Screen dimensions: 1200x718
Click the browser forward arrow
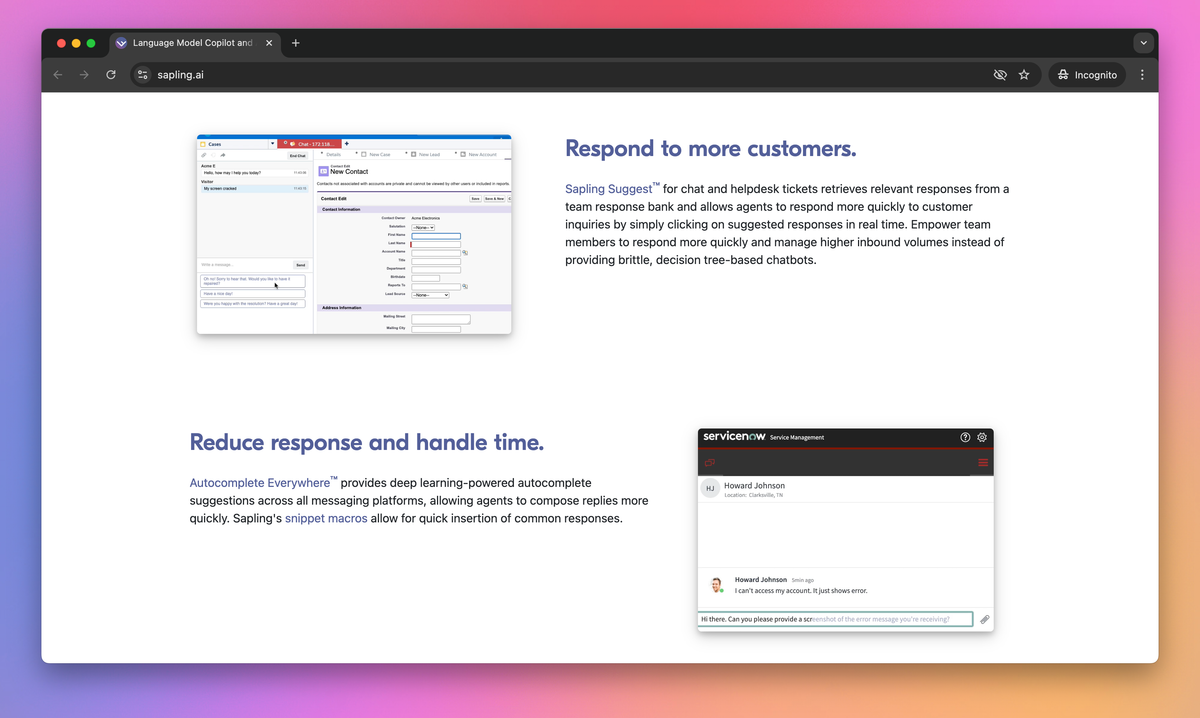(x=84, y=75)
